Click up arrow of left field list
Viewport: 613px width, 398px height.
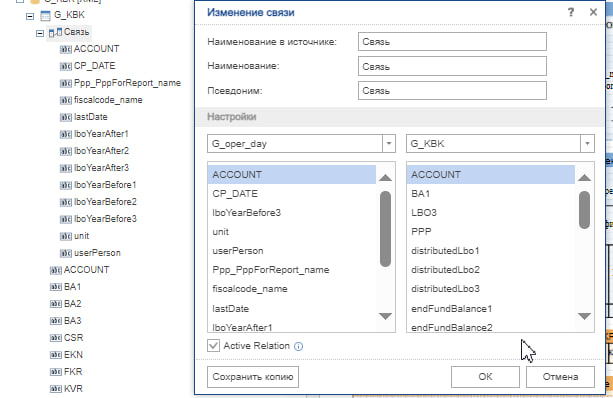click(x=385, y=178)
